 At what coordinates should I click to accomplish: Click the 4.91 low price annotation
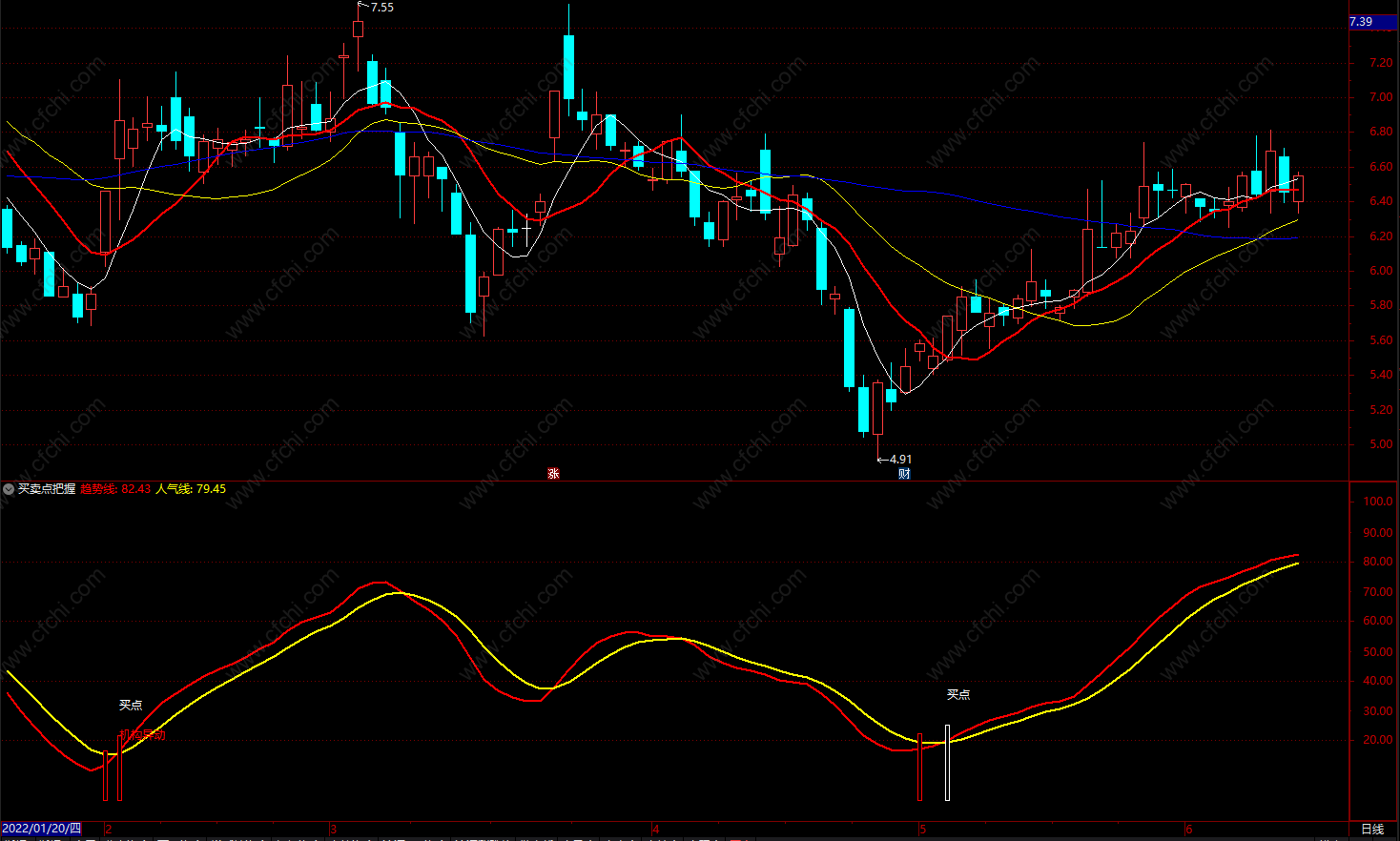click(x=900, y=460)
